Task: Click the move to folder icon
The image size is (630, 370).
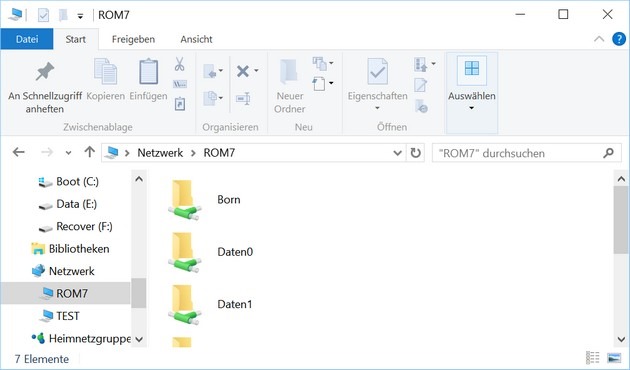Action: tap(210, 72)
